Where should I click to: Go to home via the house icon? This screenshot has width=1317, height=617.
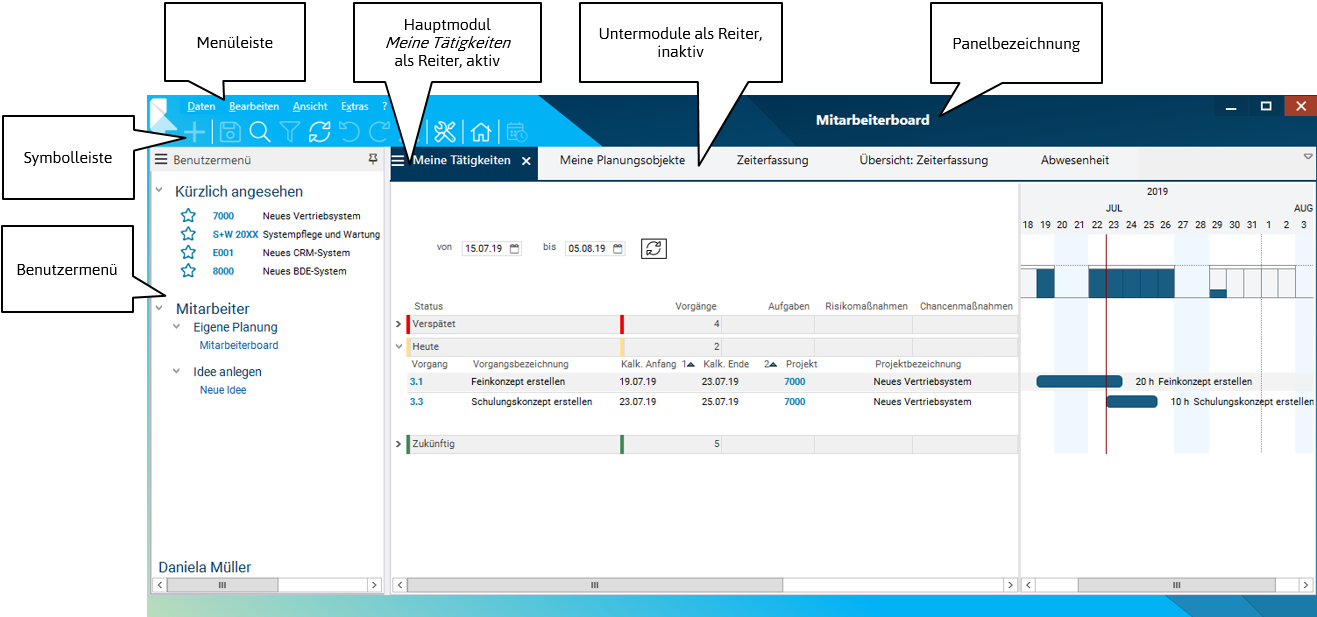point(481,131)
